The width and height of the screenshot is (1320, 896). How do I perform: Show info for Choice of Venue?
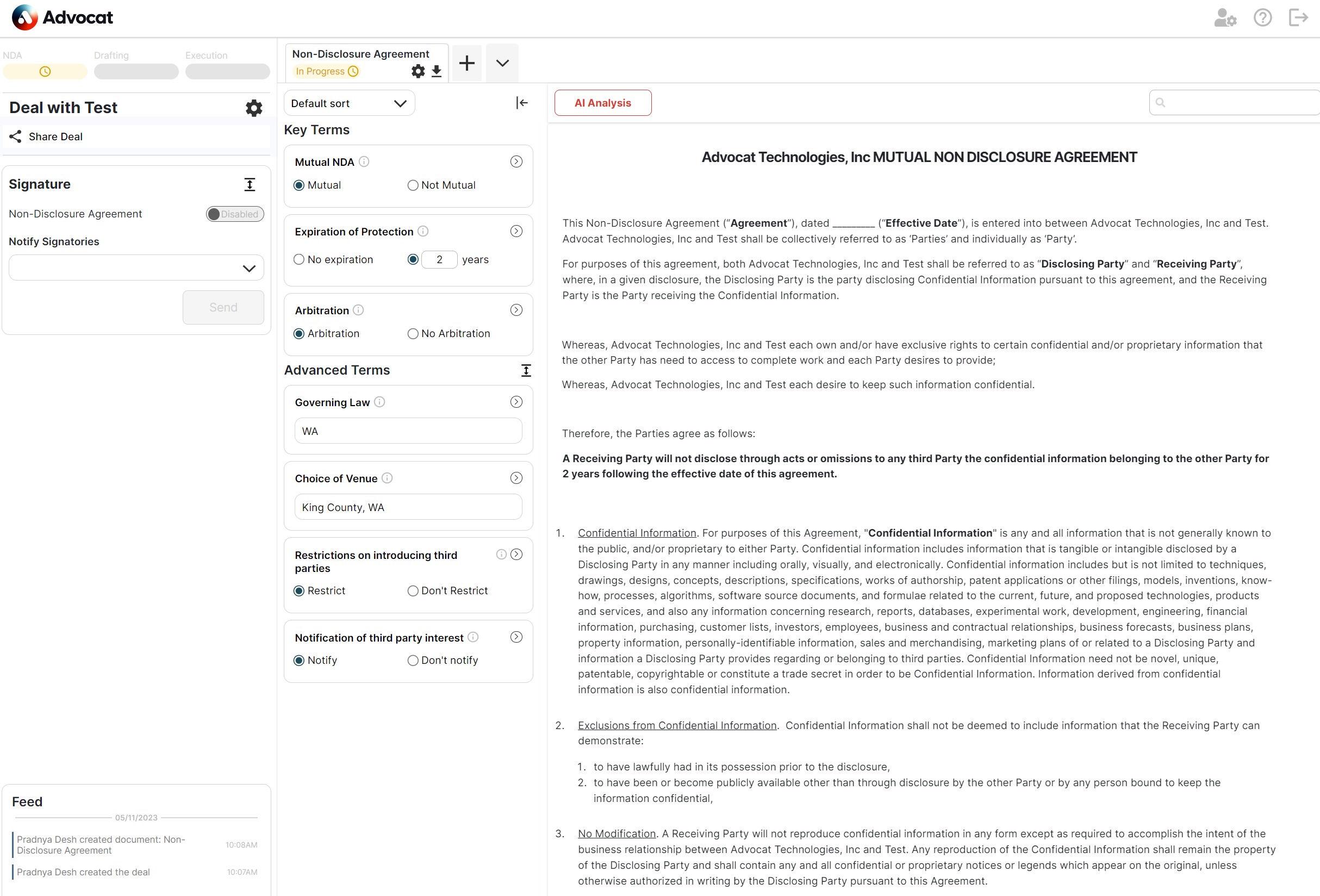(x=387, y=478)
